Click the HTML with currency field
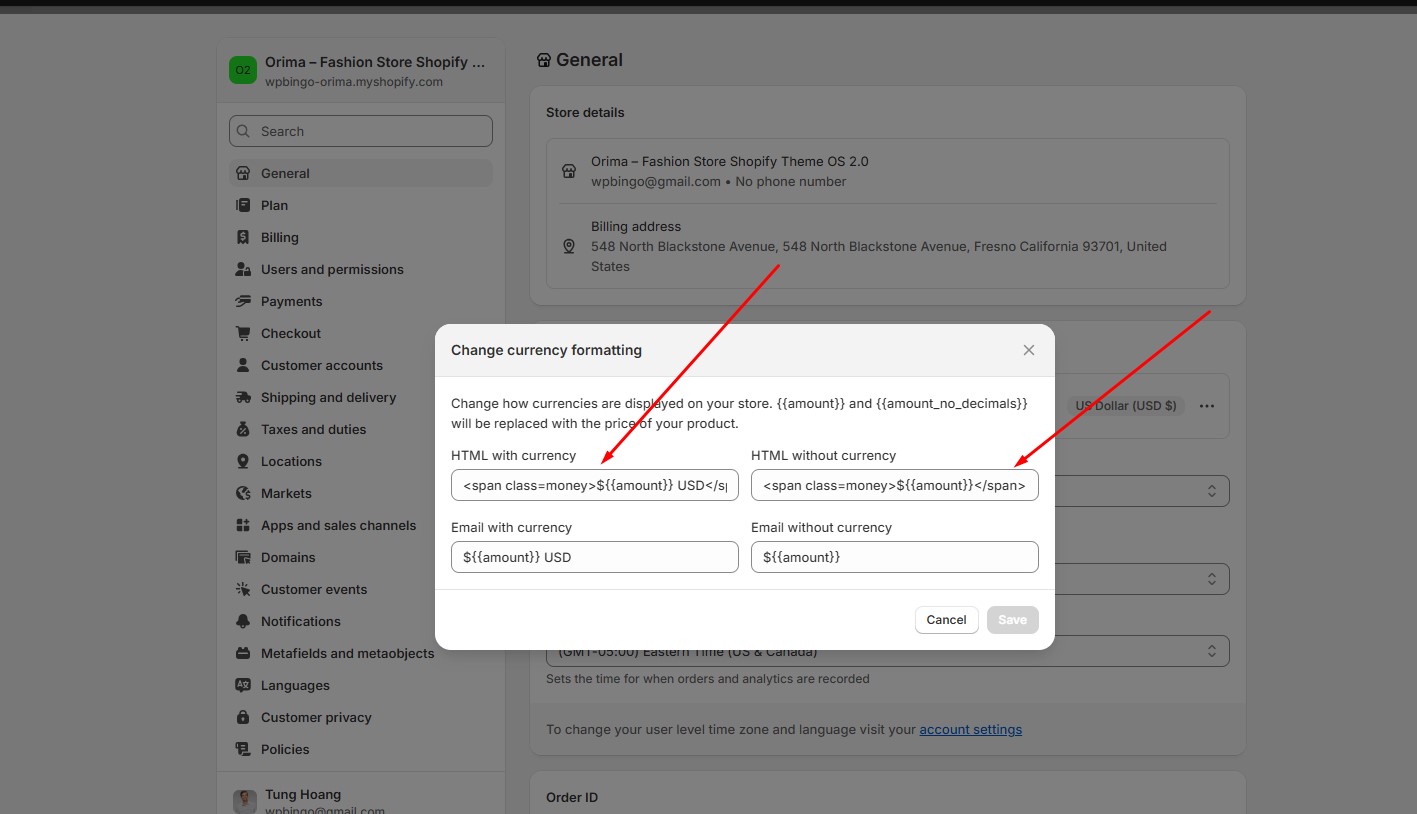 coord(595,485)
